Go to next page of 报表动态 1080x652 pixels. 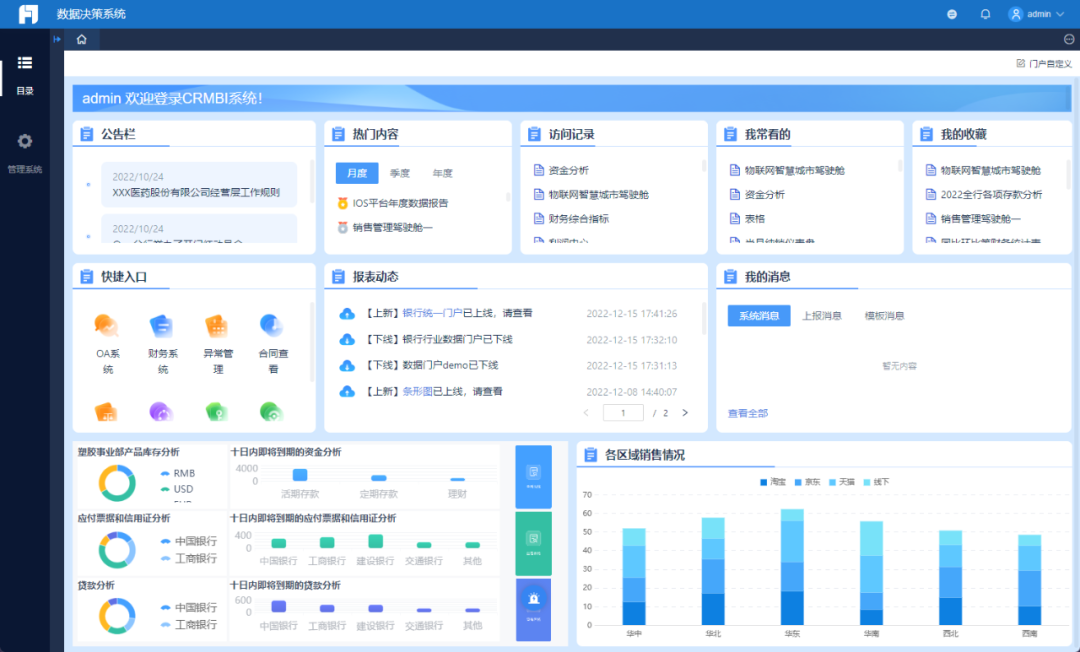pyautogui.click(x=685, y=413)
